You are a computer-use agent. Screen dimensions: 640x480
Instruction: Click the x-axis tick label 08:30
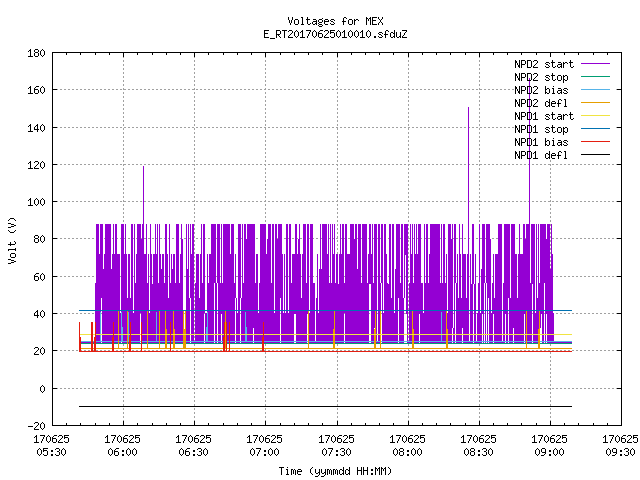[478, 452]
